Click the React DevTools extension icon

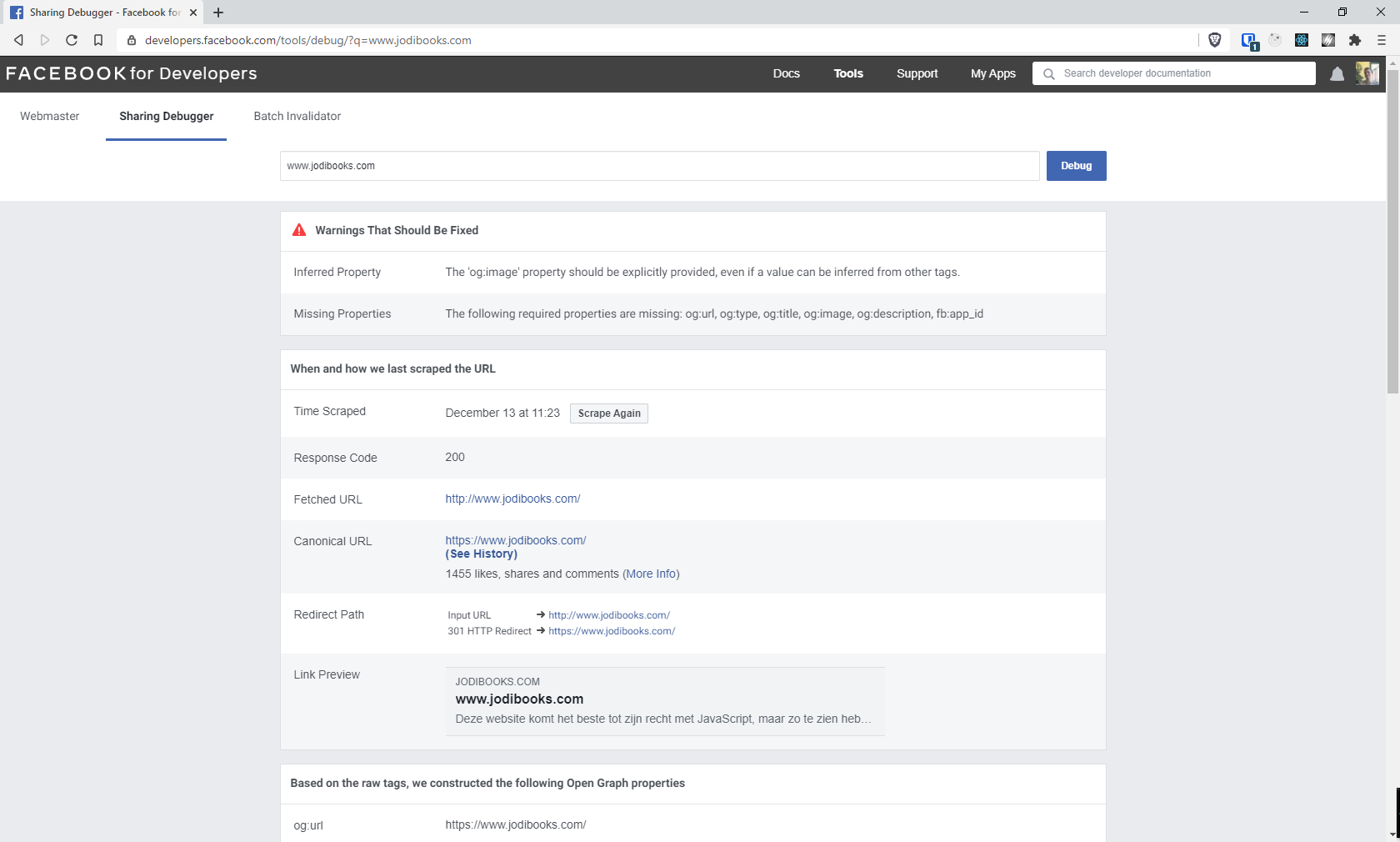tap(1302, 40)
